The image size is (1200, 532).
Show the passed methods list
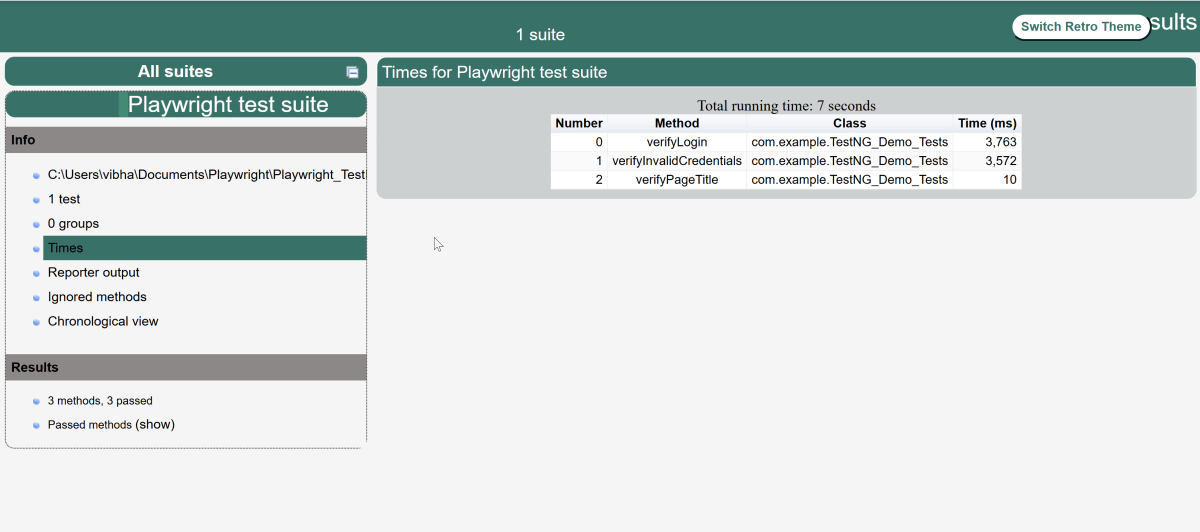click(155, 425)
